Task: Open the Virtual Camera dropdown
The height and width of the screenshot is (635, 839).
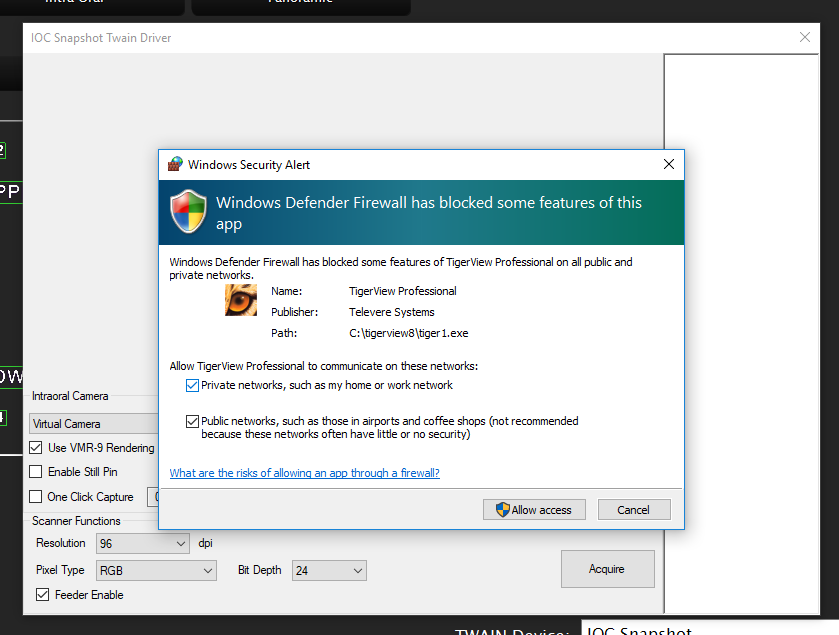Action: coord(94,424)
